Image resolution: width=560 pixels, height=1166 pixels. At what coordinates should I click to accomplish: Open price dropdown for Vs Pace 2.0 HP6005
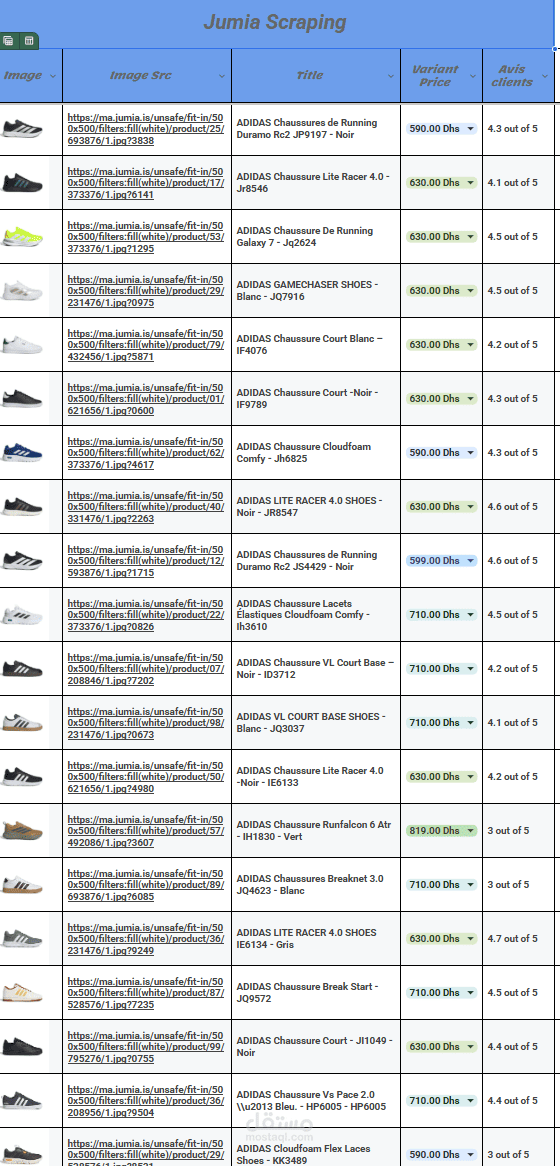[470, 1101]
